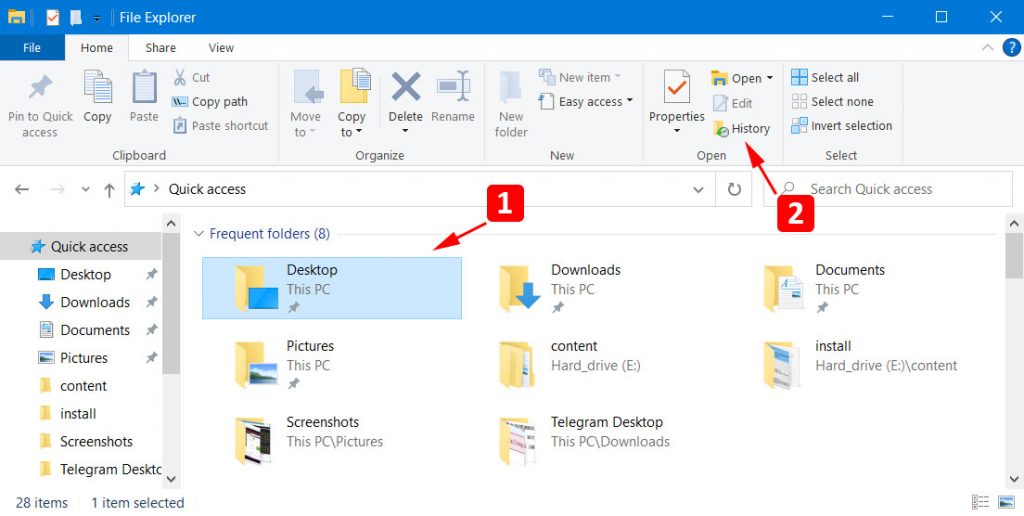Image resolution: width=1024 pixels, height=516 pixels.
Task: Expand the Easy access dropdown
Action: 630,102
